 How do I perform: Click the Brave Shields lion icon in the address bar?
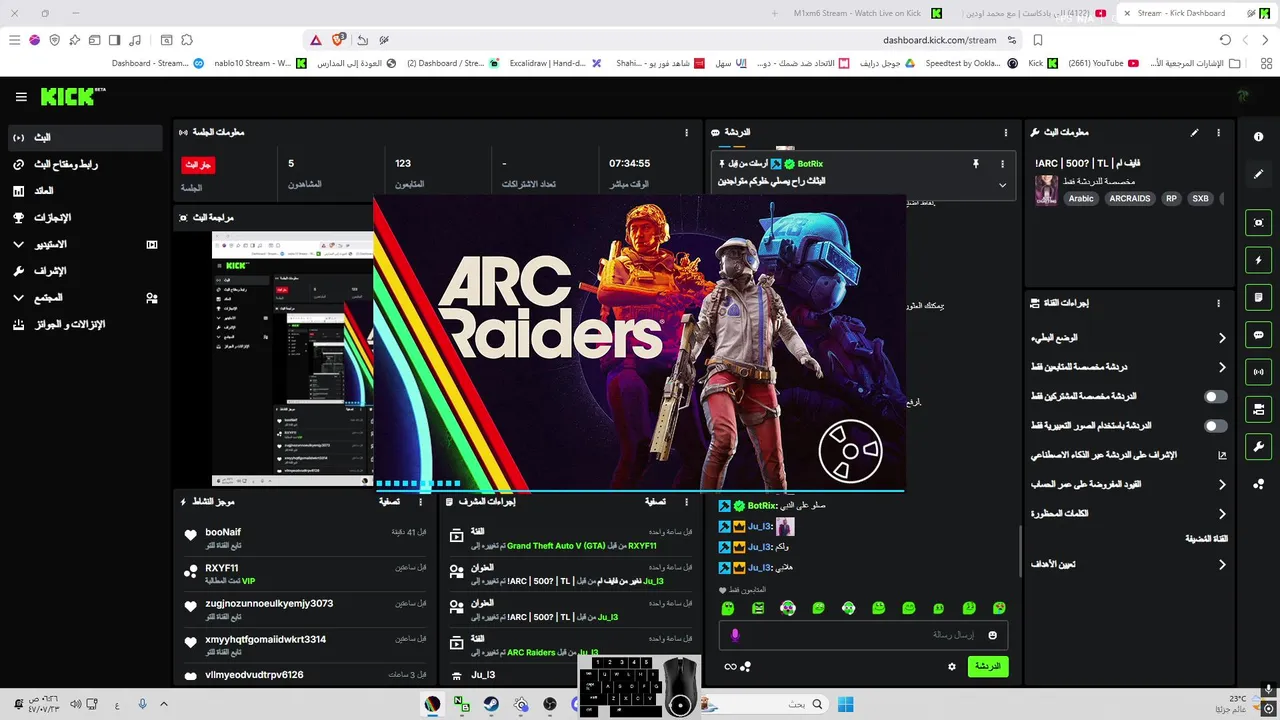coord(339,40)
